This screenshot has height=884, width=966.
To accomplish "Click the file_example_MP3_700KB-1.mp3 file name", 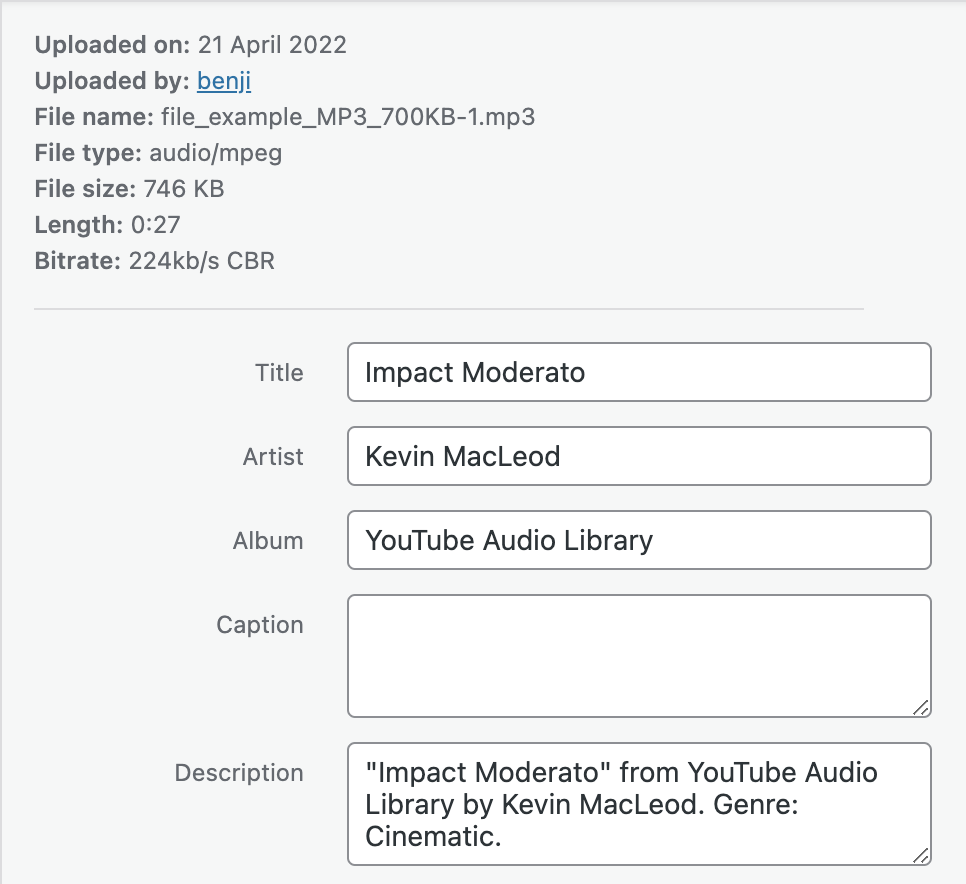I will coord(348,117).
